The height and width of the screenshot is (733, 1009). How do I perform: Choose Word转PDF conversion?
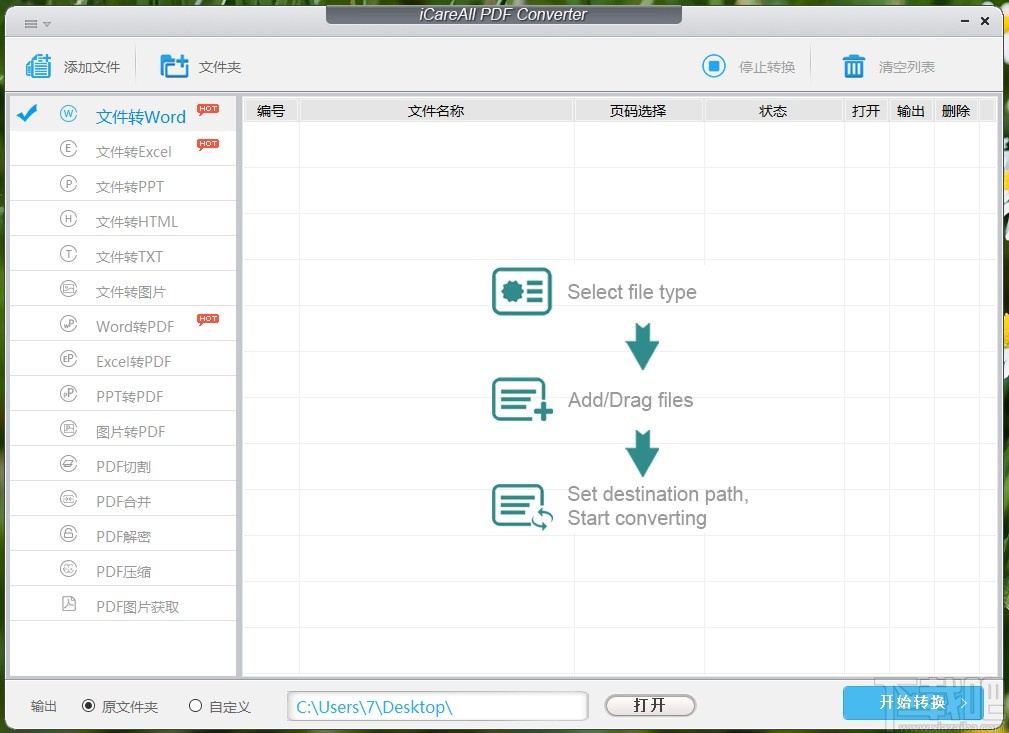(x=123, y=324)
